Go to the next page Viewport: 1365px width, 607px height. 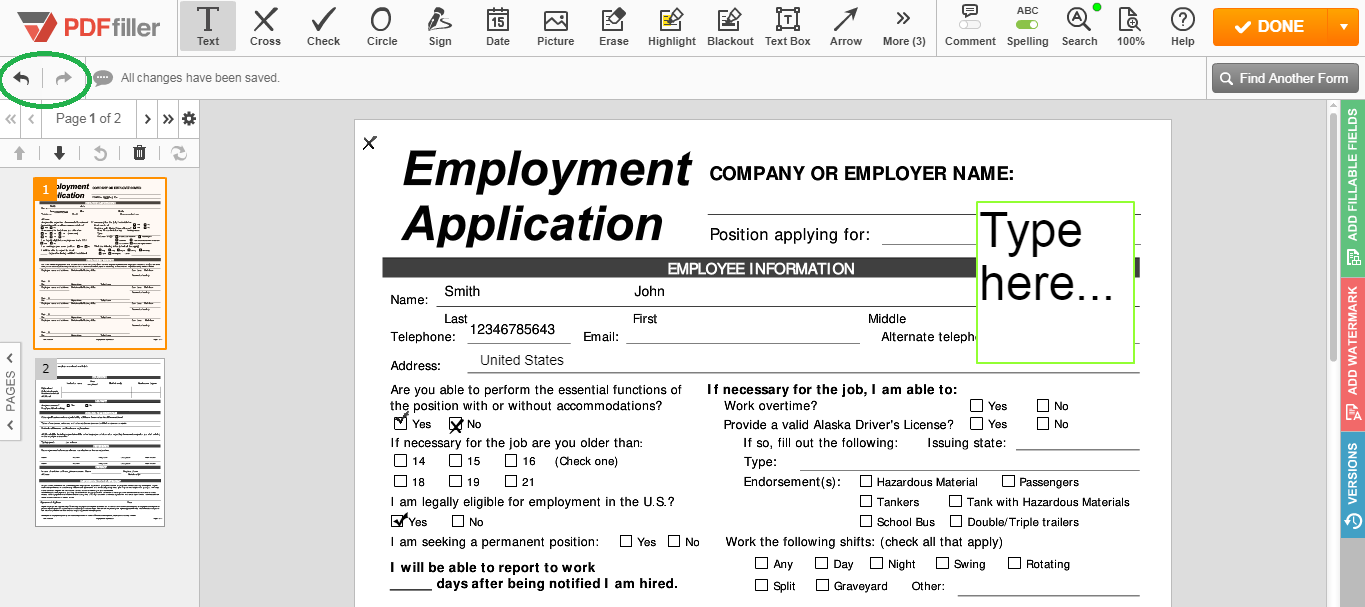(147, 119)
